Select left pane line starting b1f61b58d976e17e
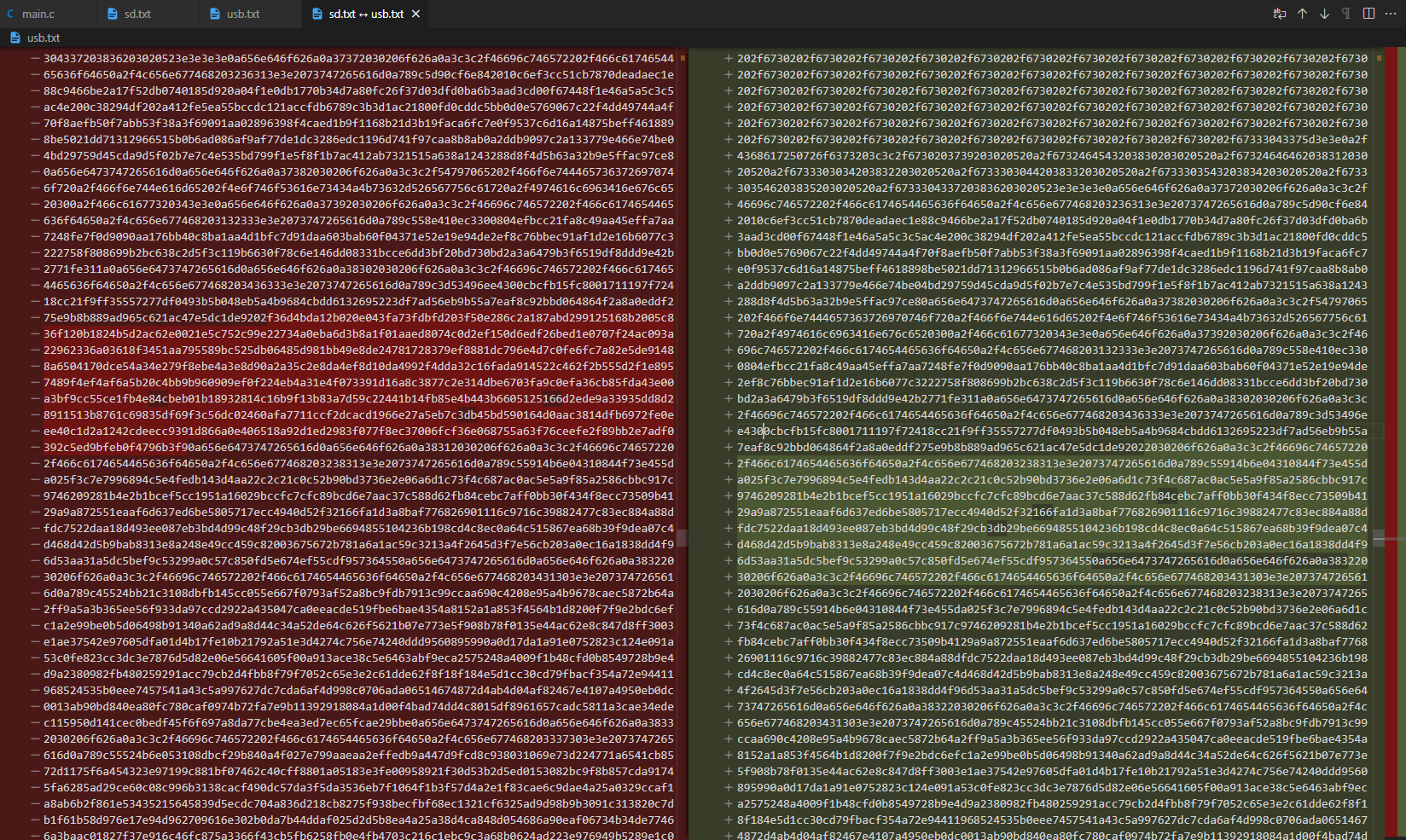This screenshot has height=840, width=1406. tap(358, 820)
